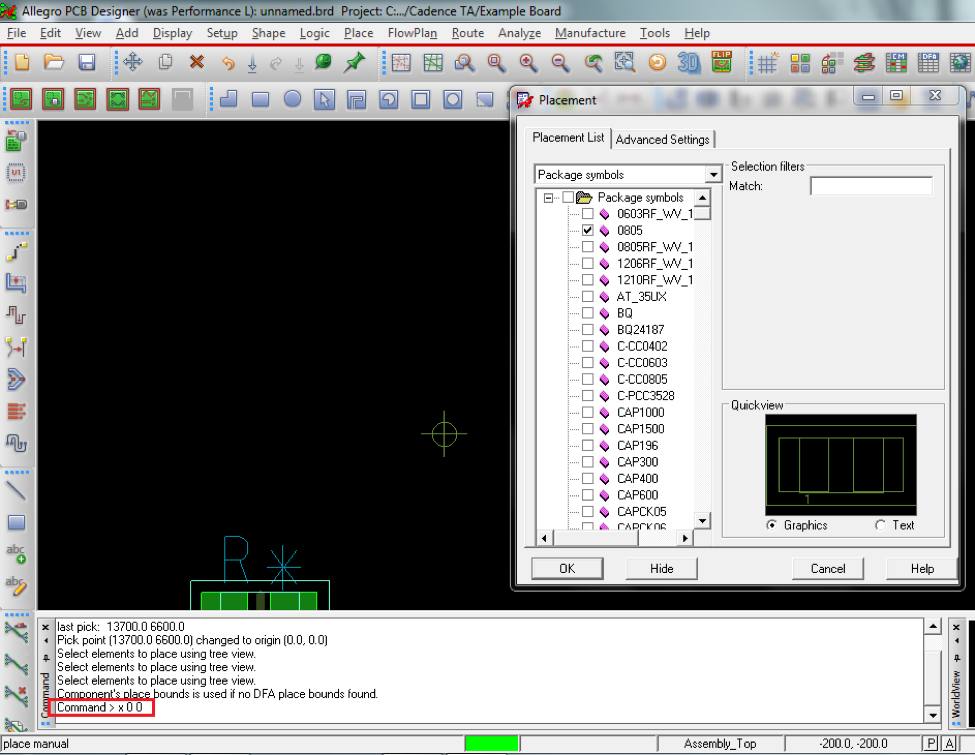Image resolution: width=975 pixels, height=755 pixels.
Task: Check the 0603RF_WV_1 package checkbox
Action: (588, 214)
